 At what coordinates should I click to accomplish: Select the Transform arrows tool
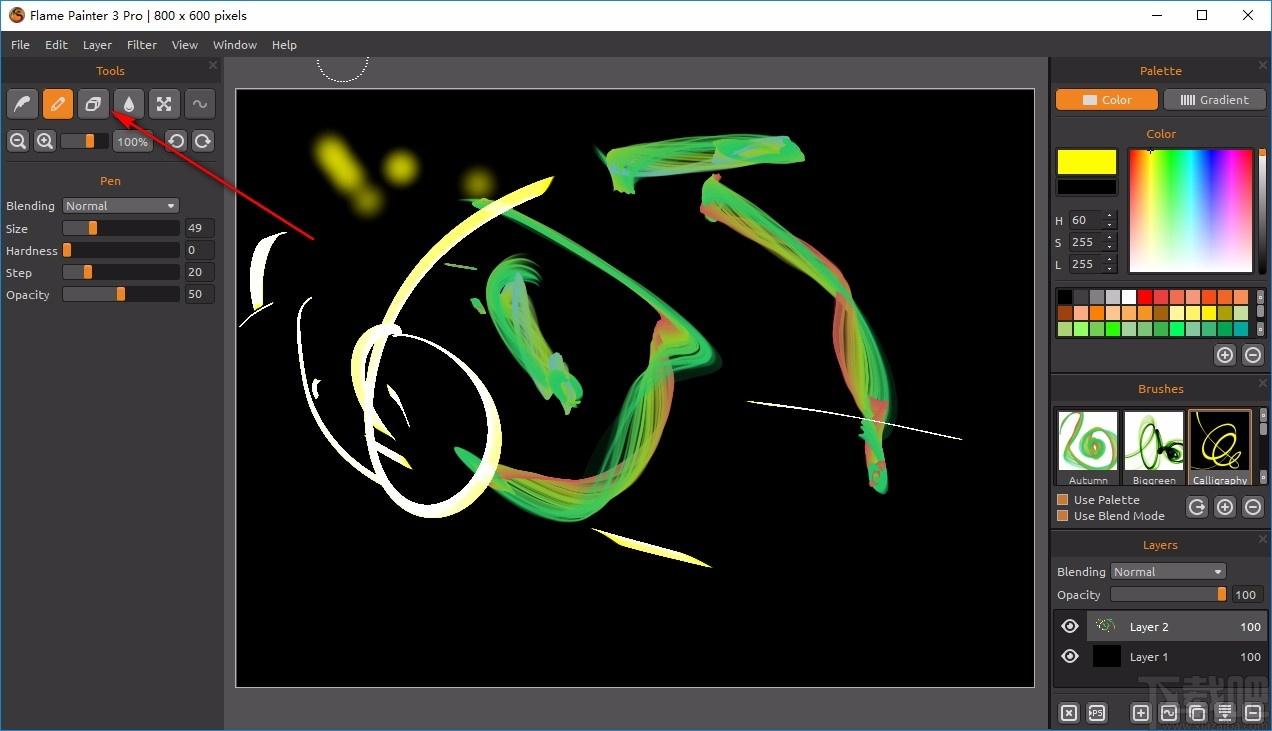pyautogui.click(x=164, y=103)
